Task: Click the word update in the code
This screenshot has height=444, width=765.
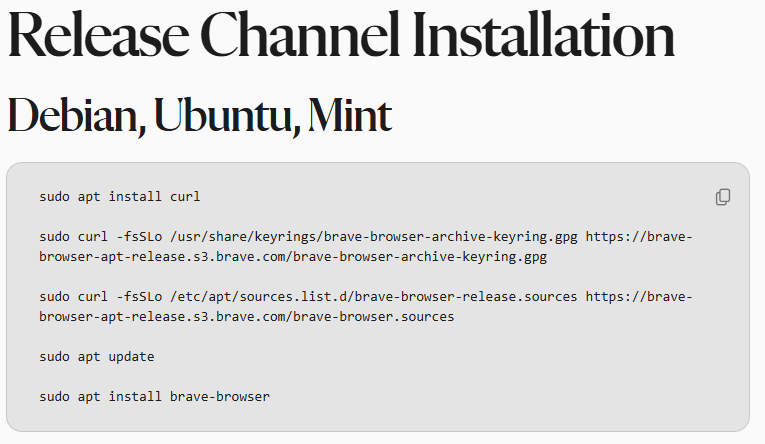Action: pyautogui.click(x=132, y=357)
